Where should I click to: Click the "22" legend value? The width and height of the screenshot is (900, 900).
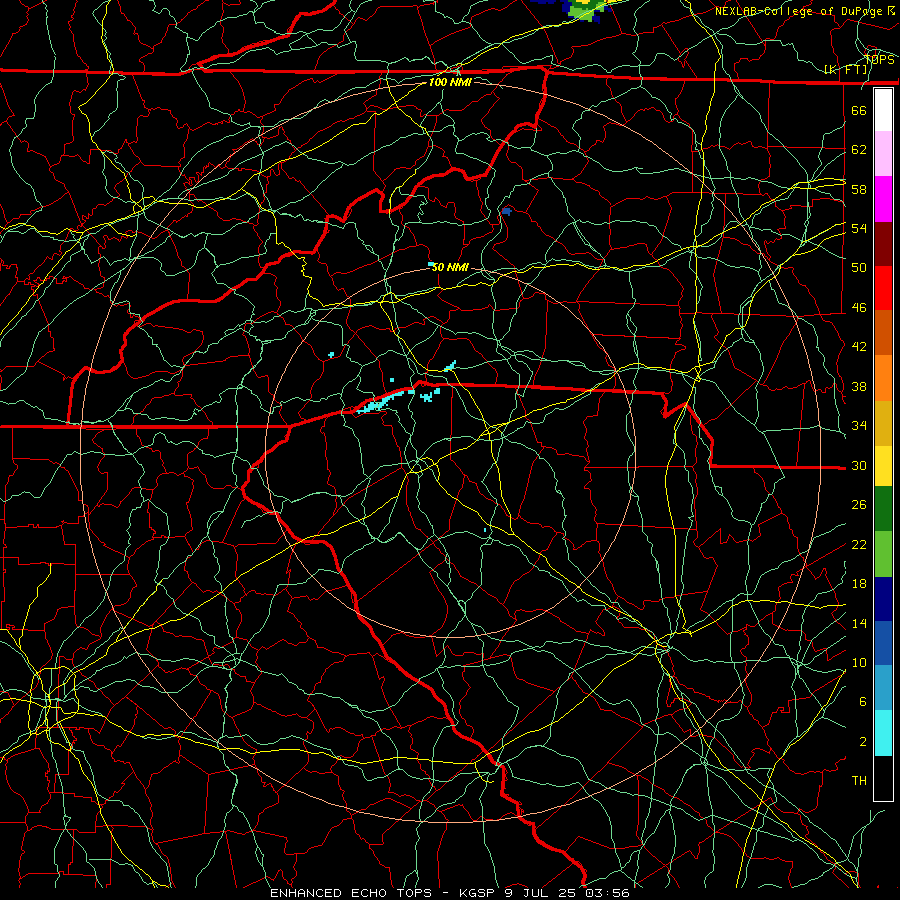tap(859, 544)
